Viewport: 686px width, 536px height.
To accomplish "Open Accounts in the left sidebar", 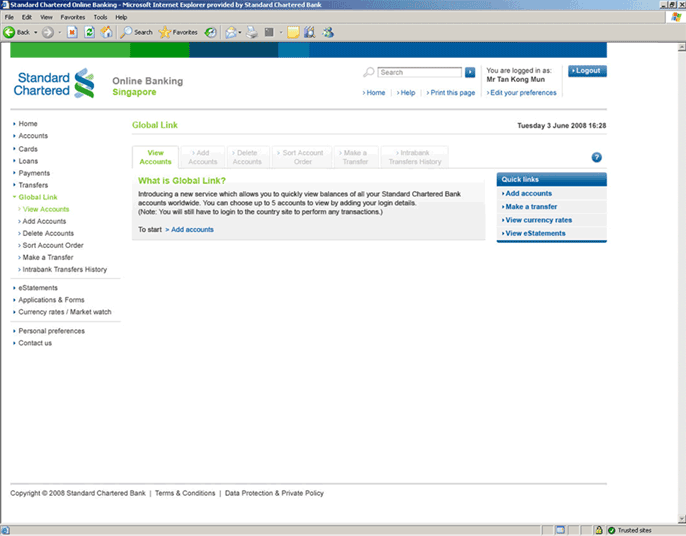I will pos(33,136).
